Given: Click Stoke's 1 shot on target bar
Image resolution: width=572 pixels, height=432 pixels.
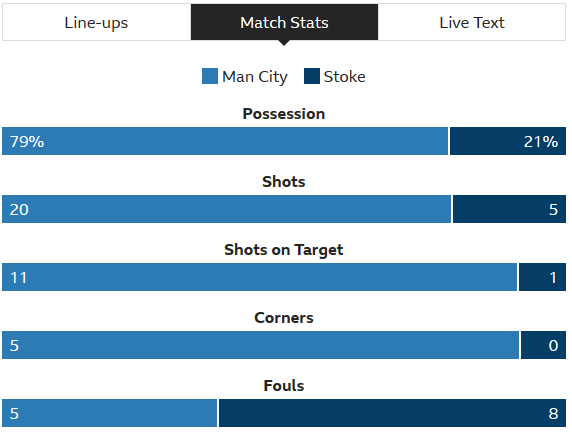Looking at the screenshot, I should click(x=542, y=277).
